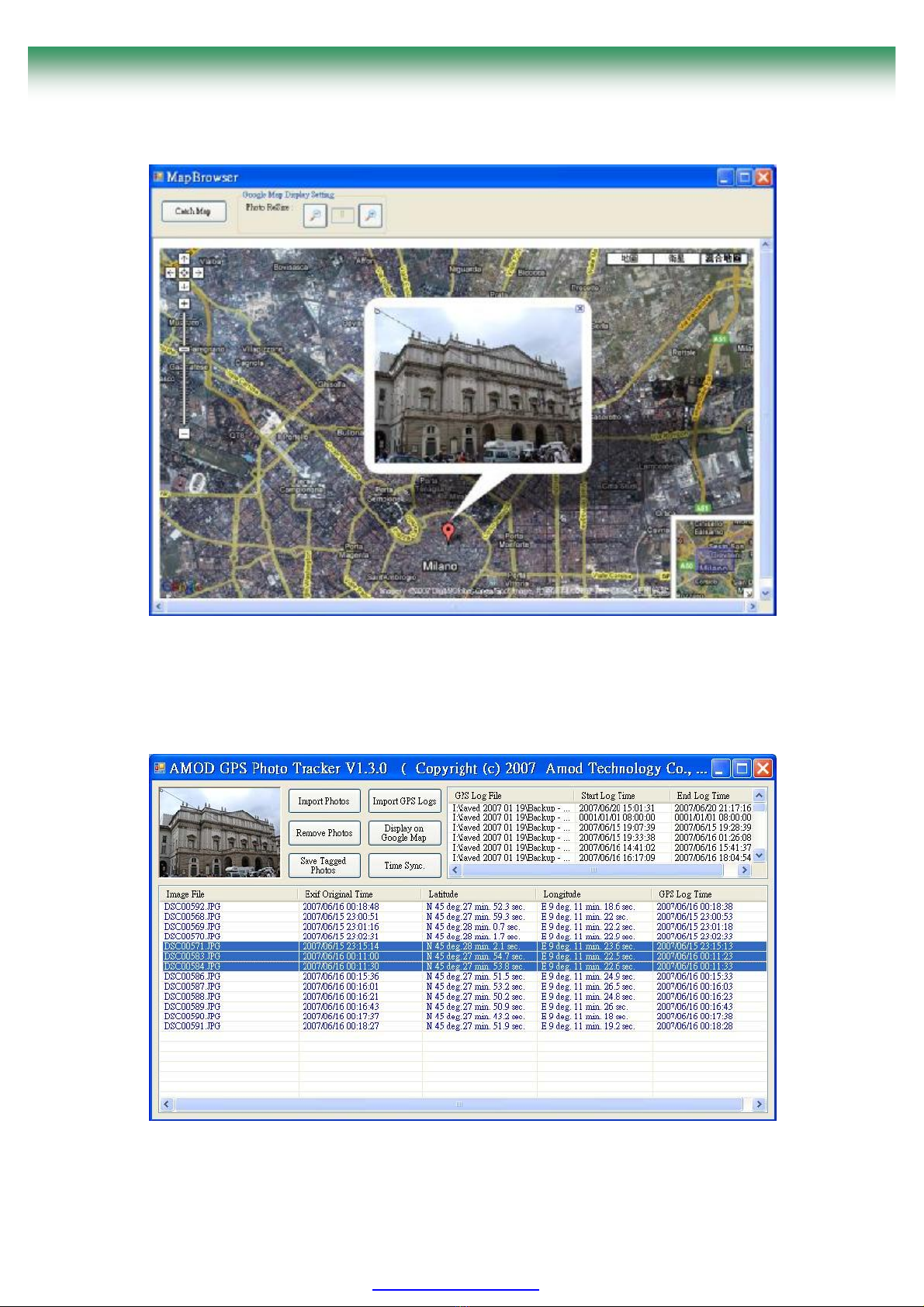This screenshot has width=924, height=1307.
Task: Click the Display on Google Map button
Action: [404, 833]
